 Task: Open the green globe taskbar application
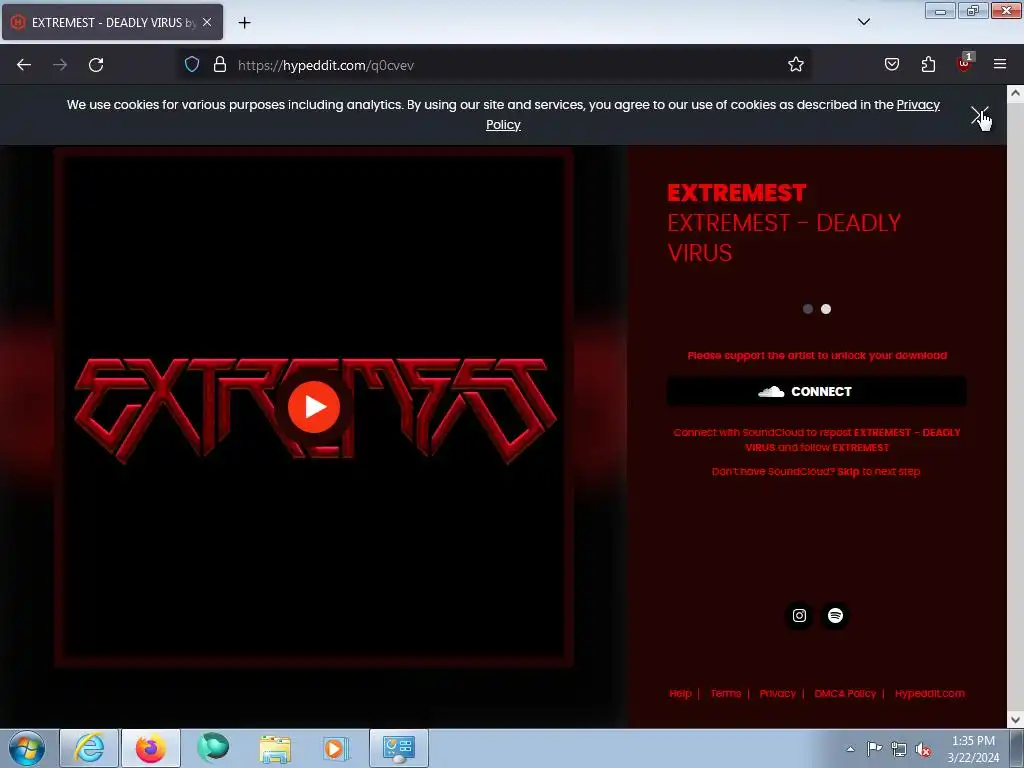click(x=213, y=748)
